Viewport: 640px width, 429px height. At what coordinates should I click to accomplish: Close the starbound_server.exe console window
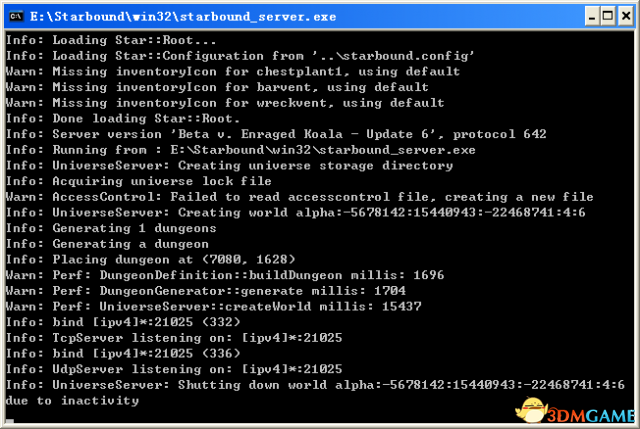(626, 16)
